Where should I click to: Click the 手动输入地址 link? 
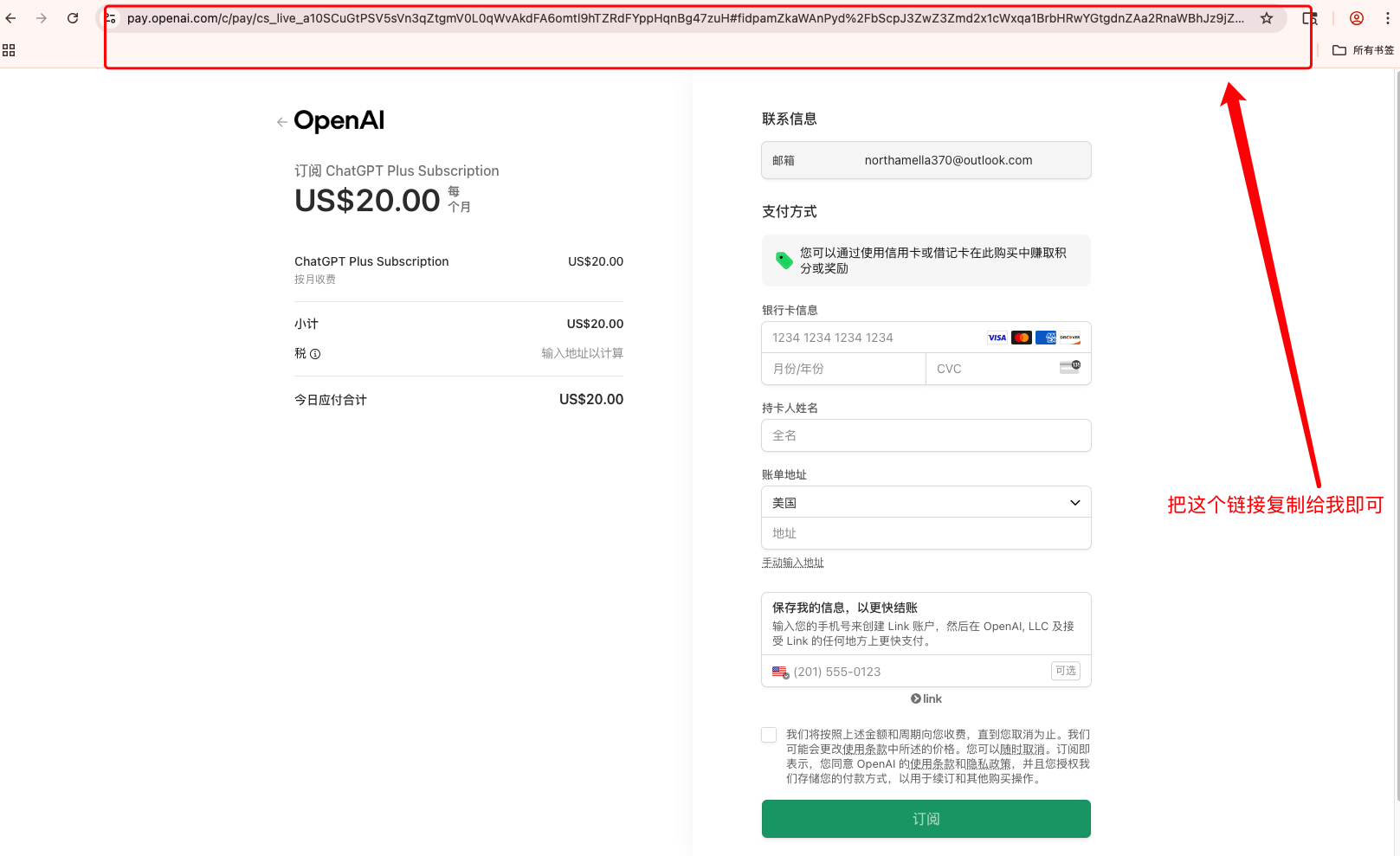tap(793, 563)
